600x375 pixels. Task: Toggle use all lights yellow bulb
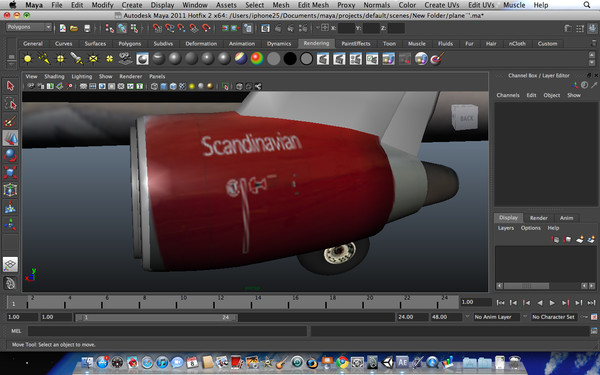tap(191, 86)
